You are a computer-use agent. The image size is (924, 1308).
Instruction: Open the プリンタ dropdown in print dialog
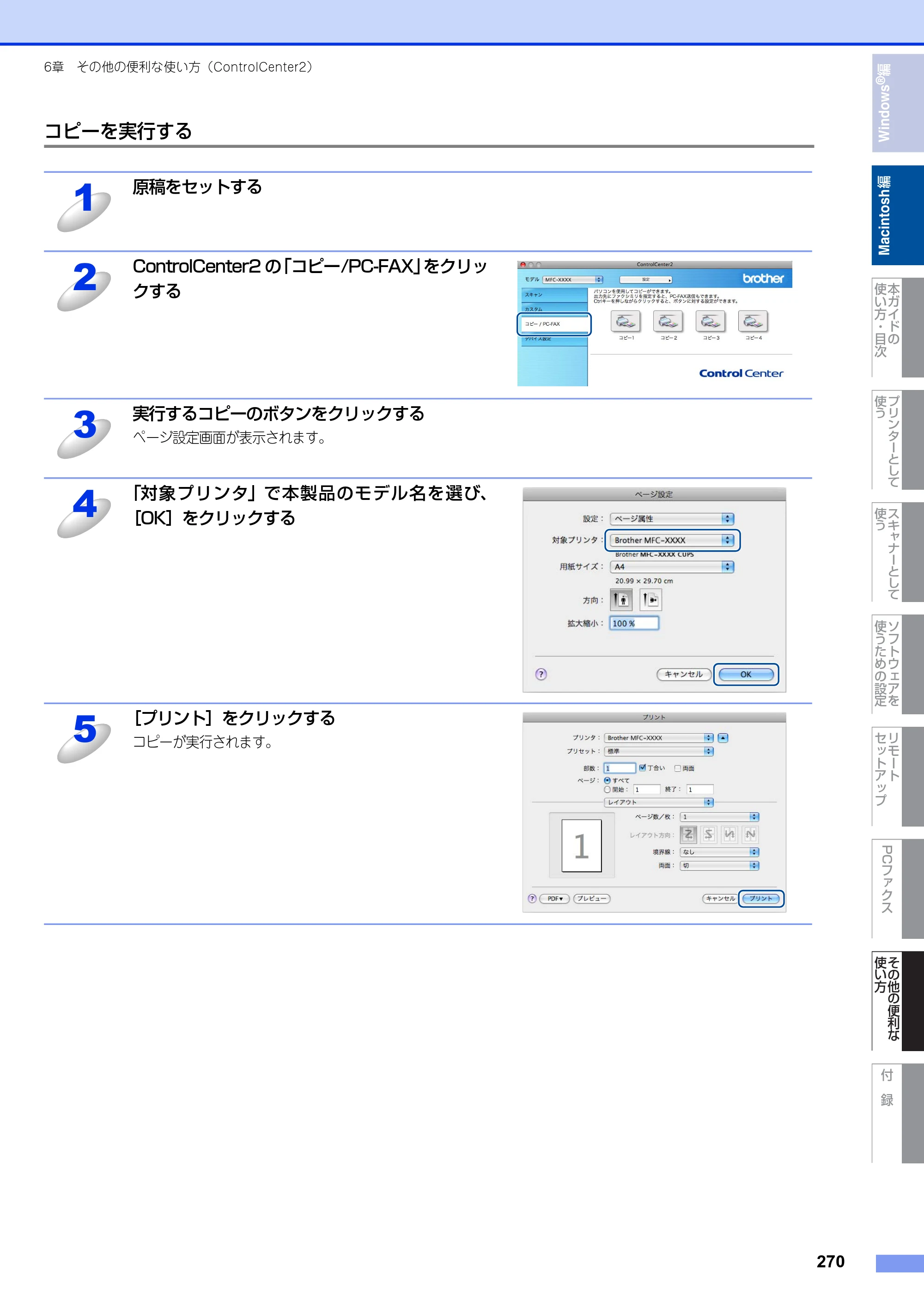pyautogui.click(x=658, y=738)
